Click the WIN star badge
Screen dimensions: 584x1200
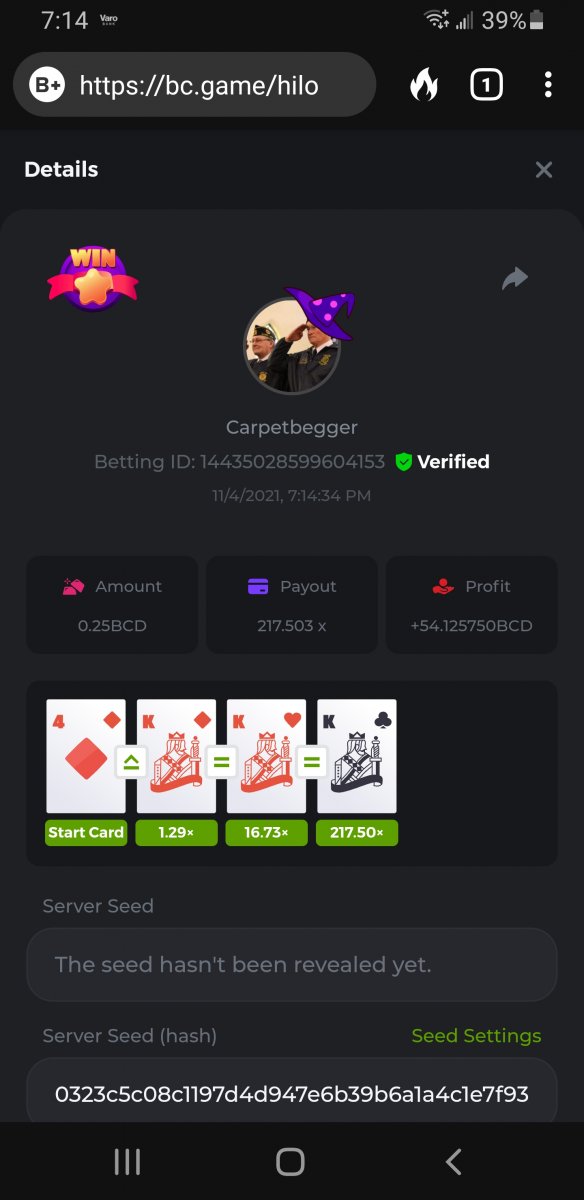pyautogui.click(x=92, y=277)
